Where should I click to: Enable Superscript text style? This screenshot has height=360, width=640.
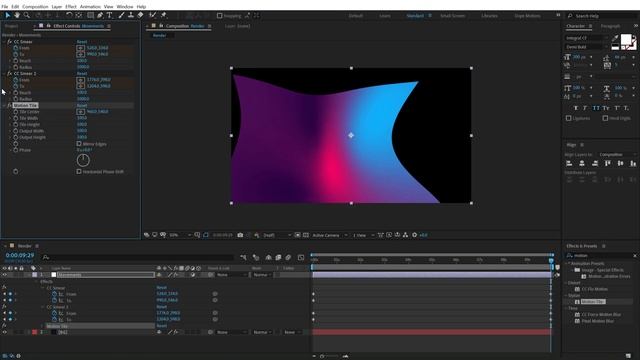coord(617,108)
